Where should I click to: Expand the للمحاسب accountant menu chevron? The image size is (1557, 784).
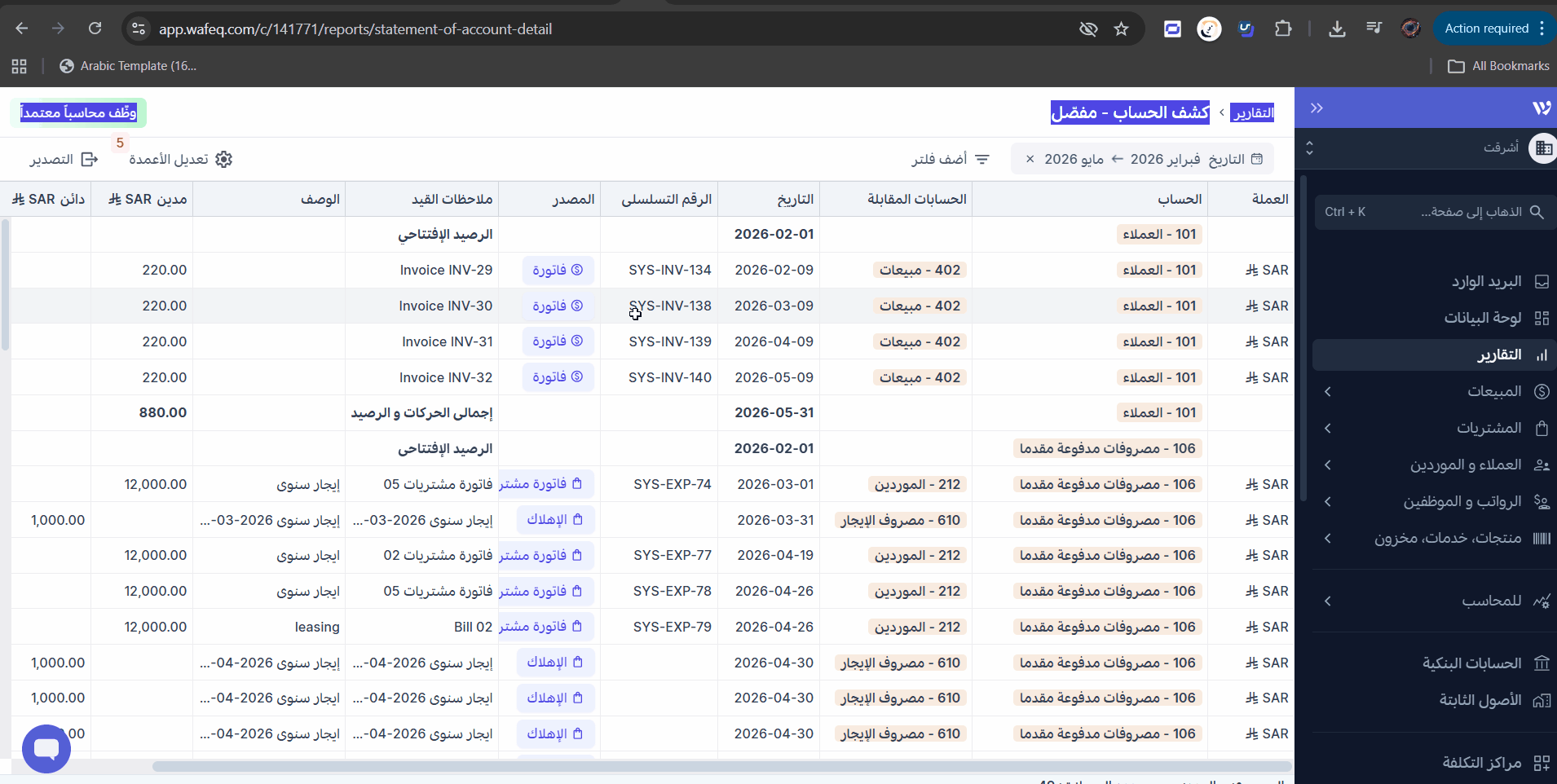point(1328,601)
